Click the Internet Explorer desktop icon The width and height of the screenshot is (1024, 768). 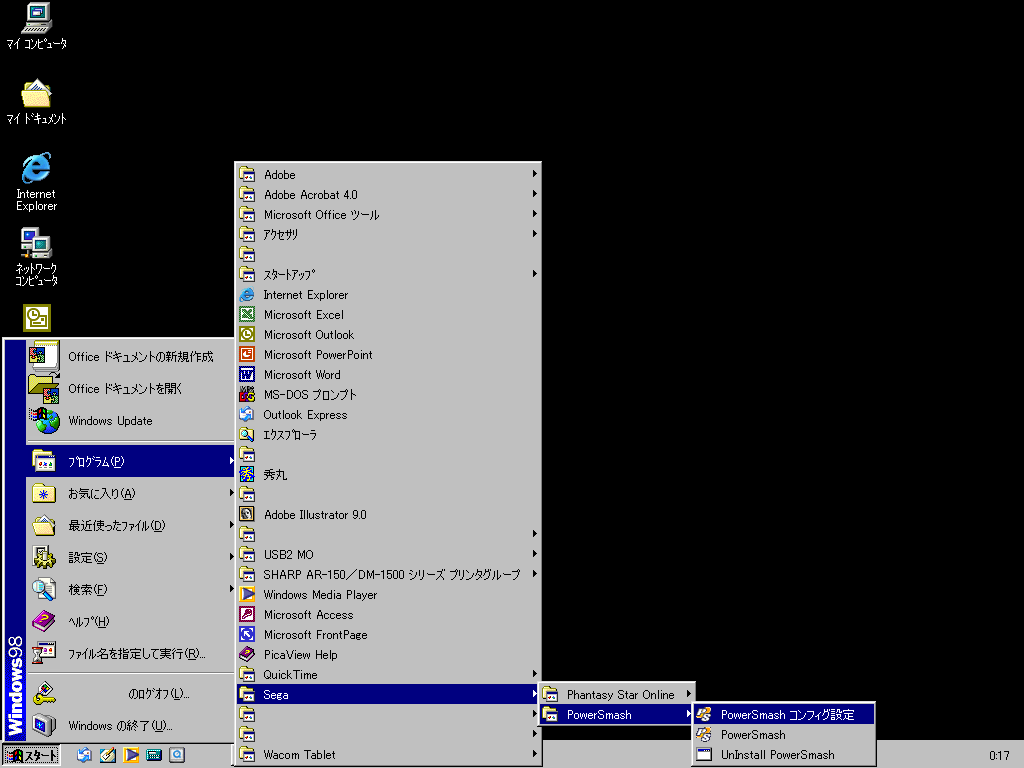click(37, 182)
